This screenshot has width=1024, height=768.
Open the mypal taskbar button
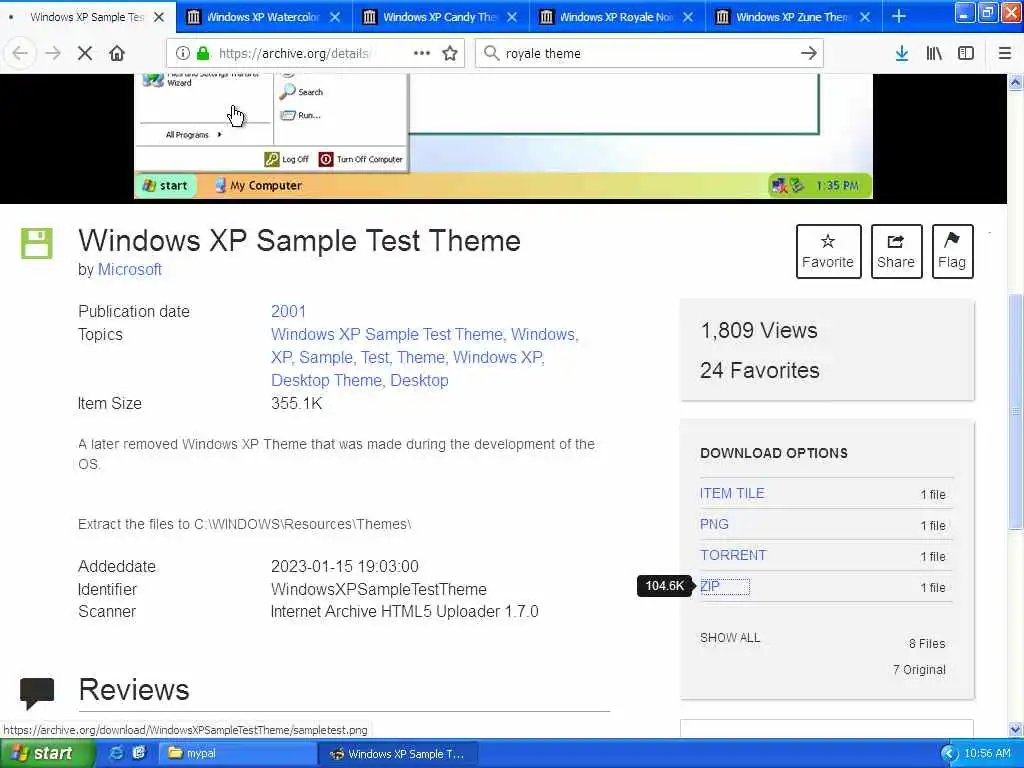pyautogui.click(x=238, y=754)
